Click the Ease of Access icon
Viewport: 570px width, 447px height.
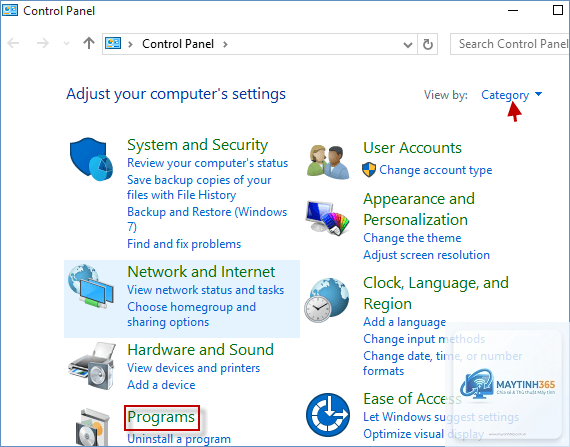(x=328, y=415)
